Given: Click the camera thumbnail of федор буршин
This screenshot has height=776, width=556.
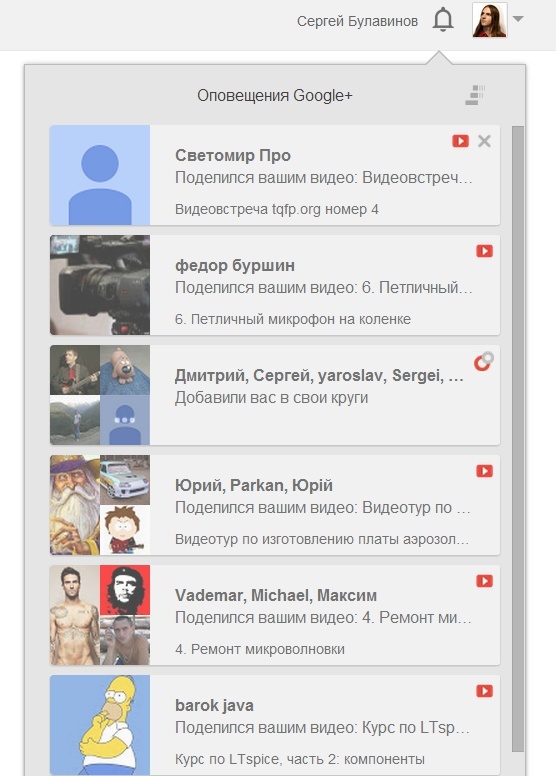Looking at the screenshot, I should click(x=100, y=285).
